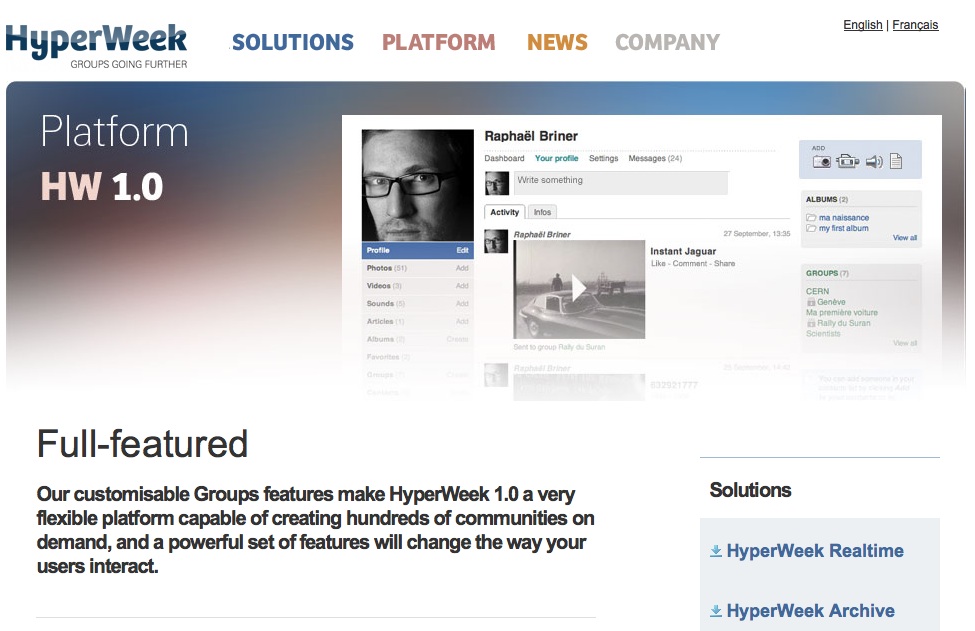Image resolution: width=975 pixels, height=631 pixels.
Task: Open Sounds (5) in the sidebar
Action: click(386, 303)
